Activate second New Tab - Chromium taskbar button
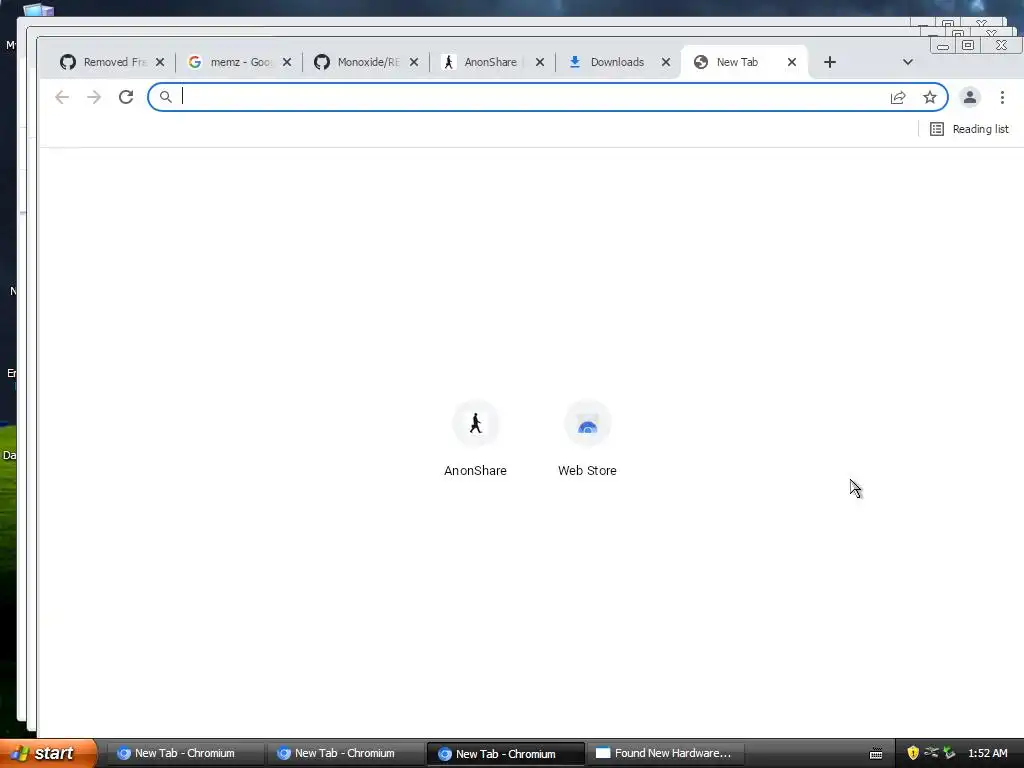 point(344,754)
